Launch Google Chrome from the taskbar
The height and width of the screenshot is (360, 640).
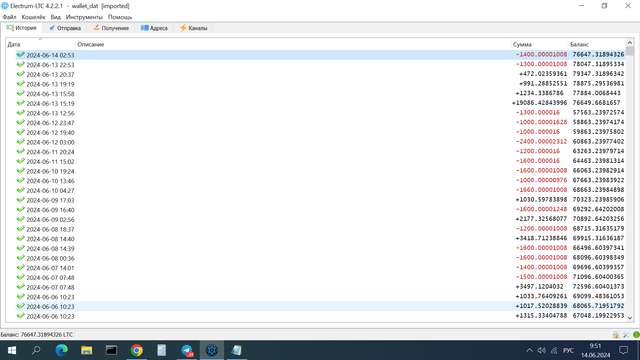(137, 350)
